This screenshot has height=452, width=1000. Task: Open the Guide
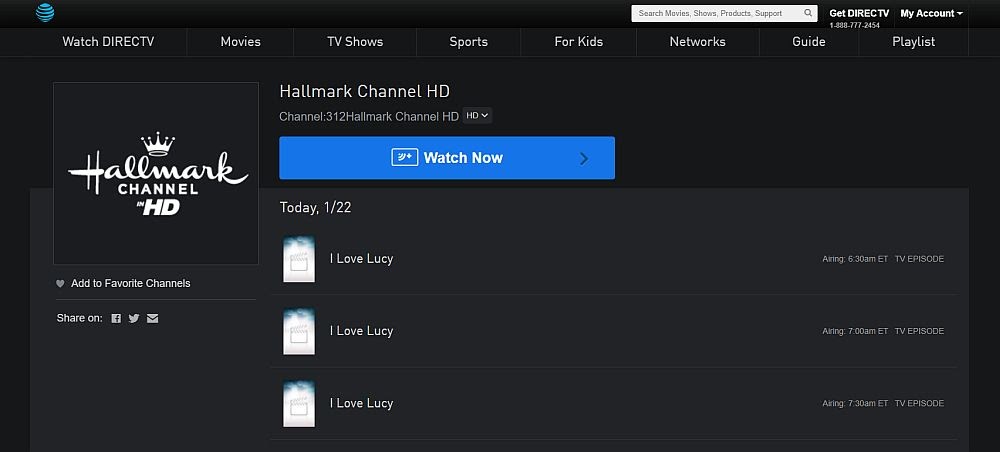coord(809,42)
